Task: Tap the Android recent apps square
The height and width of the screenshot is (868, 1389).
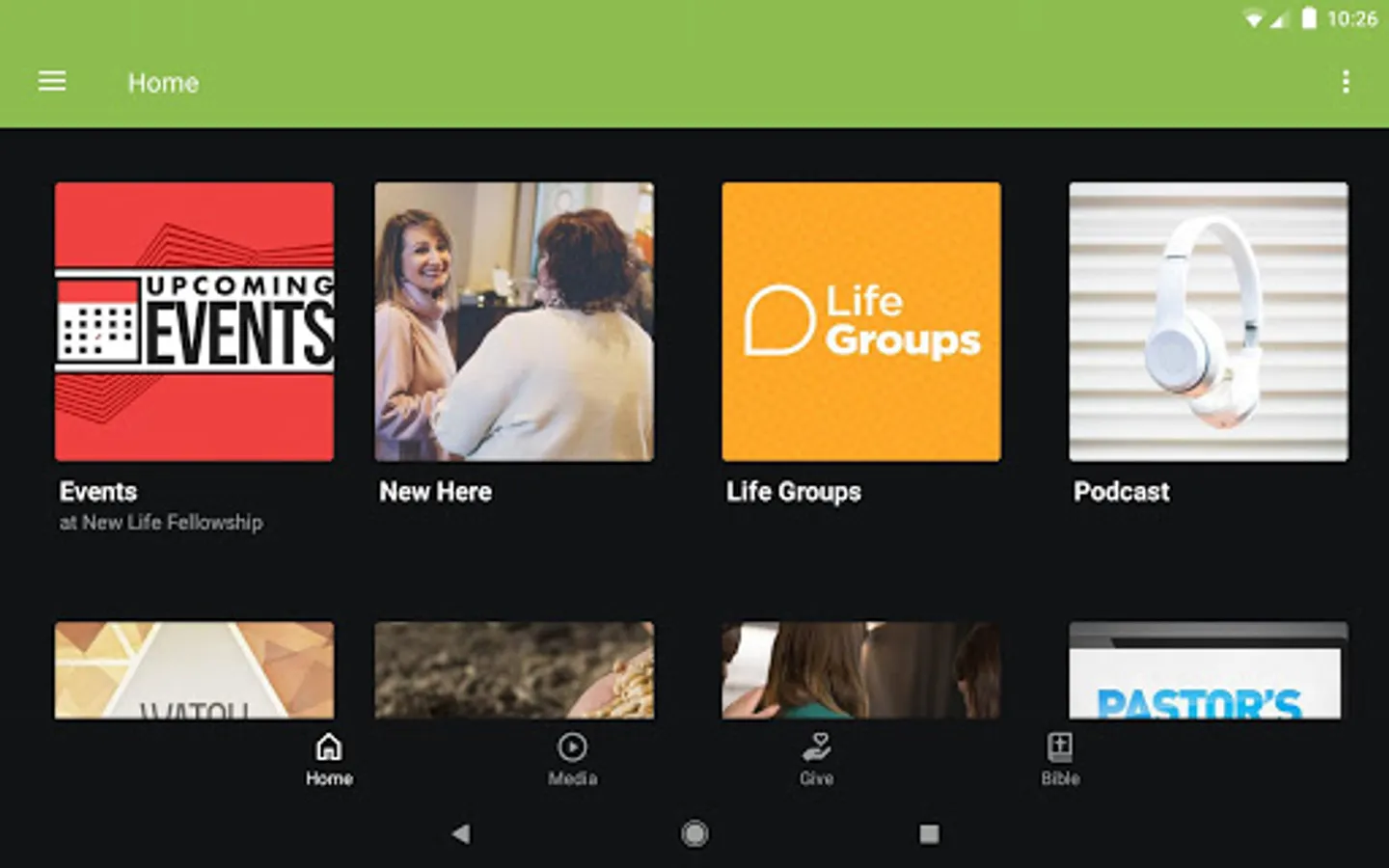Action: 929,833
